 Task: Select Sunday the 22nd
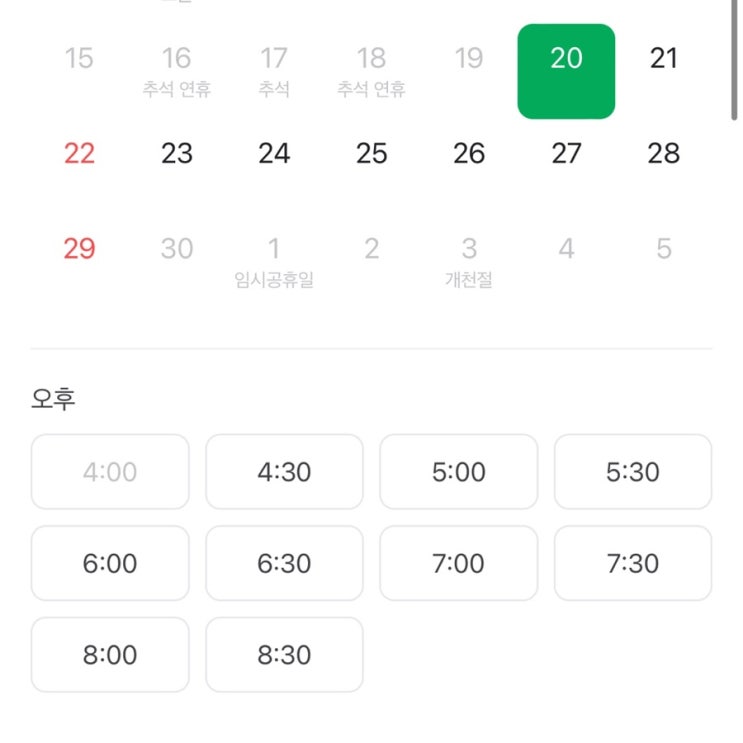[x=79, y=153]
